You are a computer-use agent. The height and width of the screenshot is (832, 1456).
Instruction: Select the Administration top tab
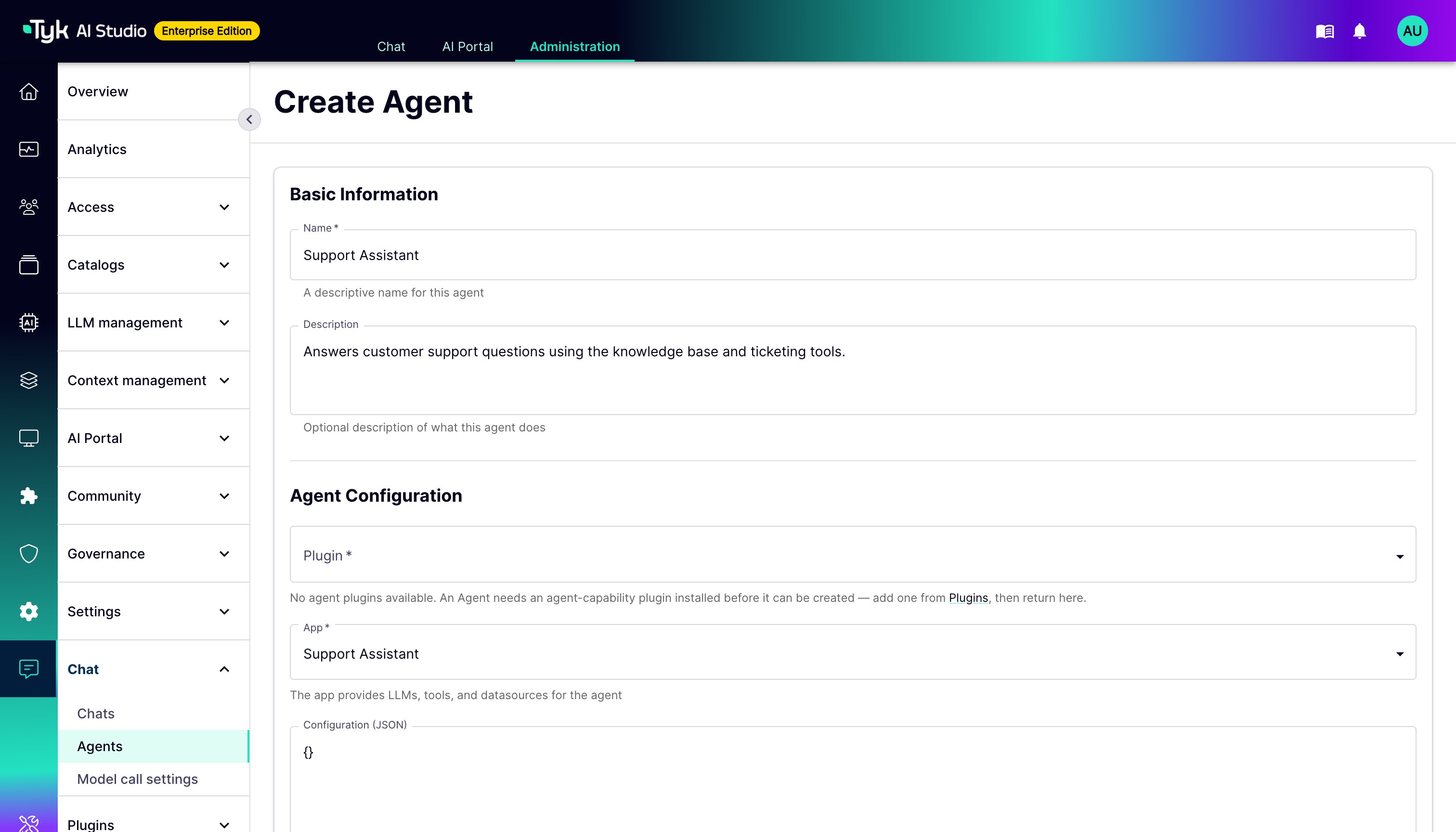(575, 46)
